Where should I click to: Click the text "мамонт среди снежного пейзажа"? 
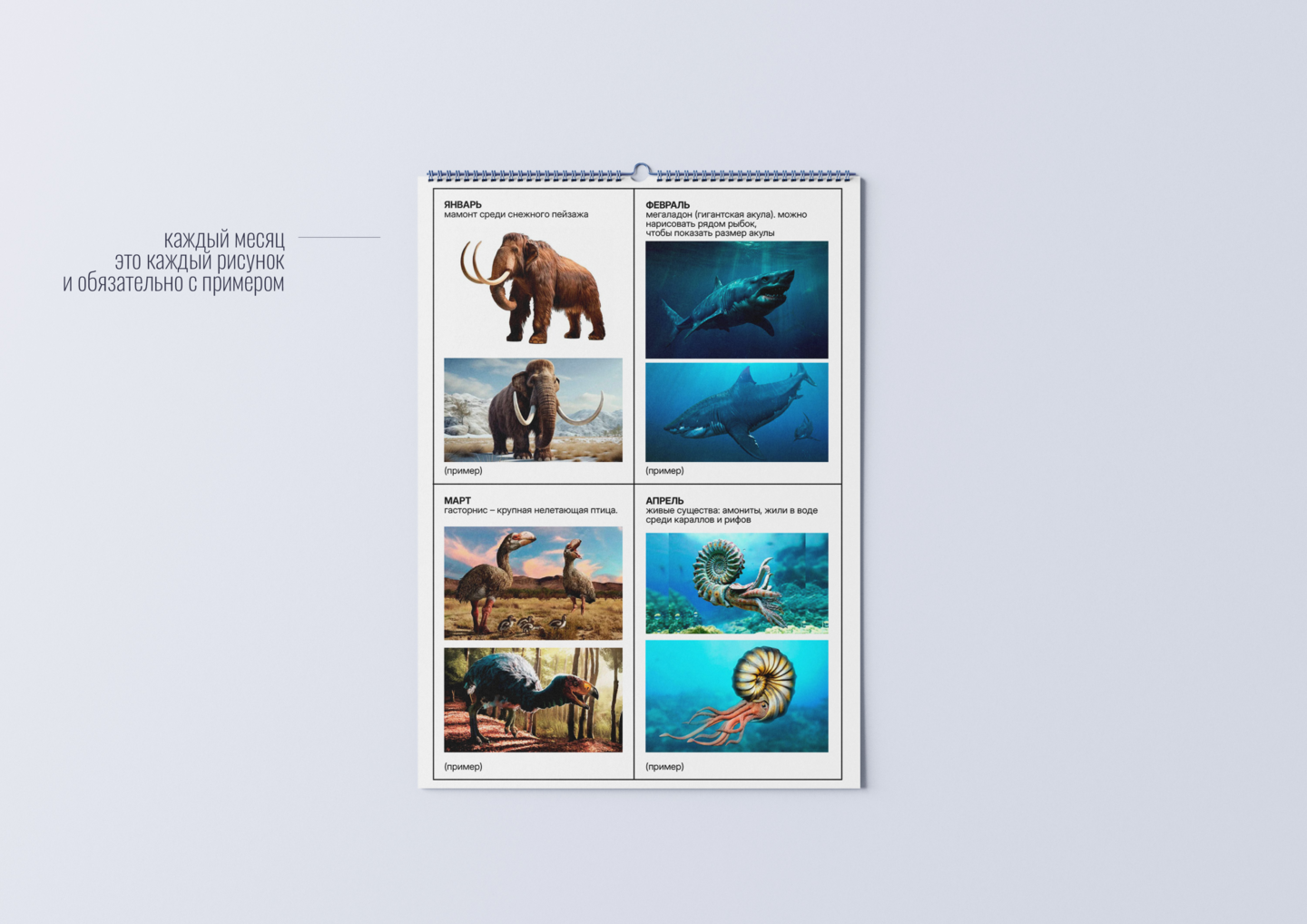coord(516,215)
